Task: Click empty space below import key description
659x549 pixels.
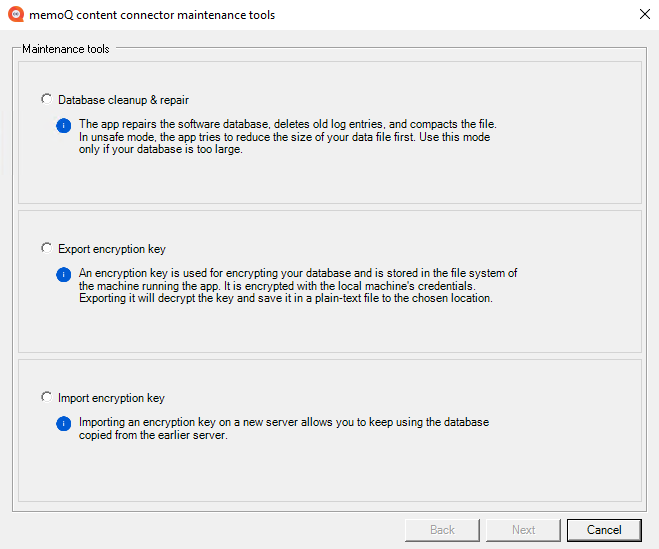Action: pos(330,470)
